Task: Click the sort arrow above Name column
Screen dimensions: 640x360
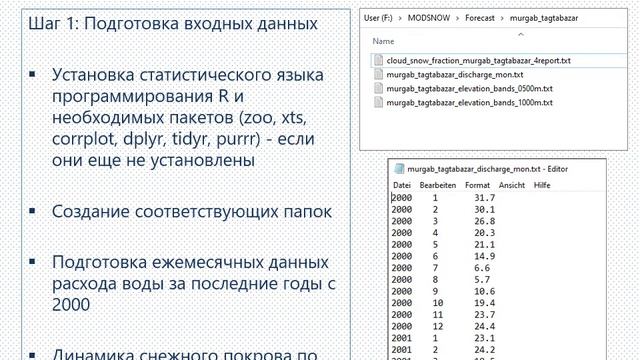Action: (x=521, y=34)
